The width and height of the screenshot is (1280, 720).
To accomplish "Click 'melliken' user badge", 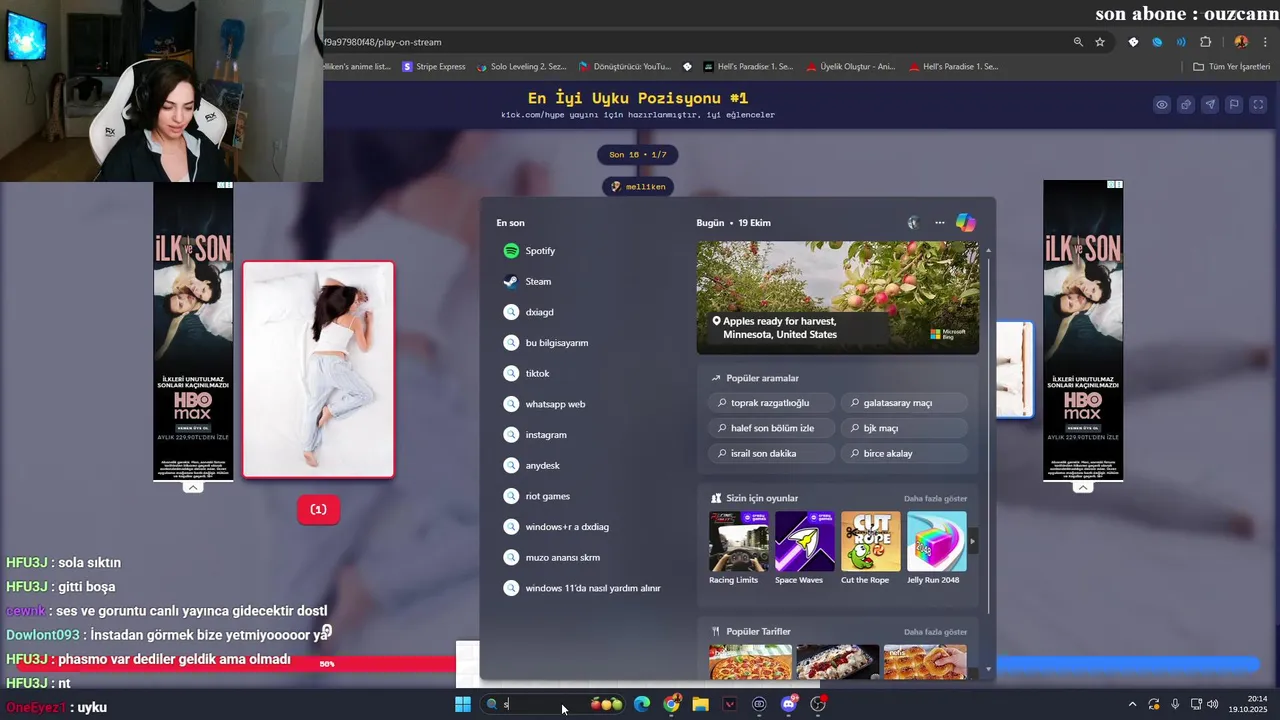I will 638,187.
